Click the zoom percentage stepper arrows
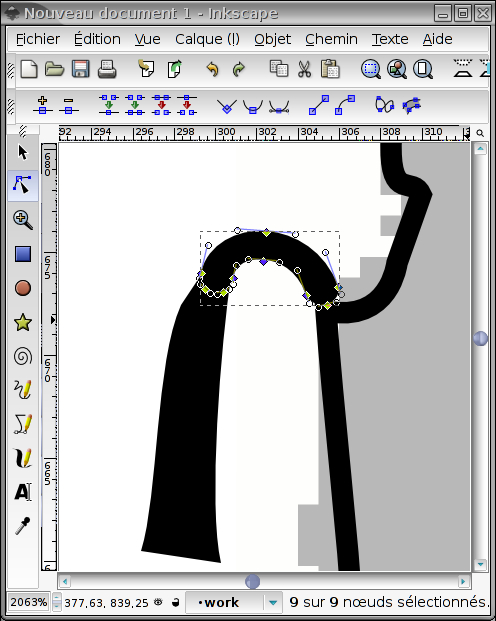The image size is (496, 621). tap(57, 602)
